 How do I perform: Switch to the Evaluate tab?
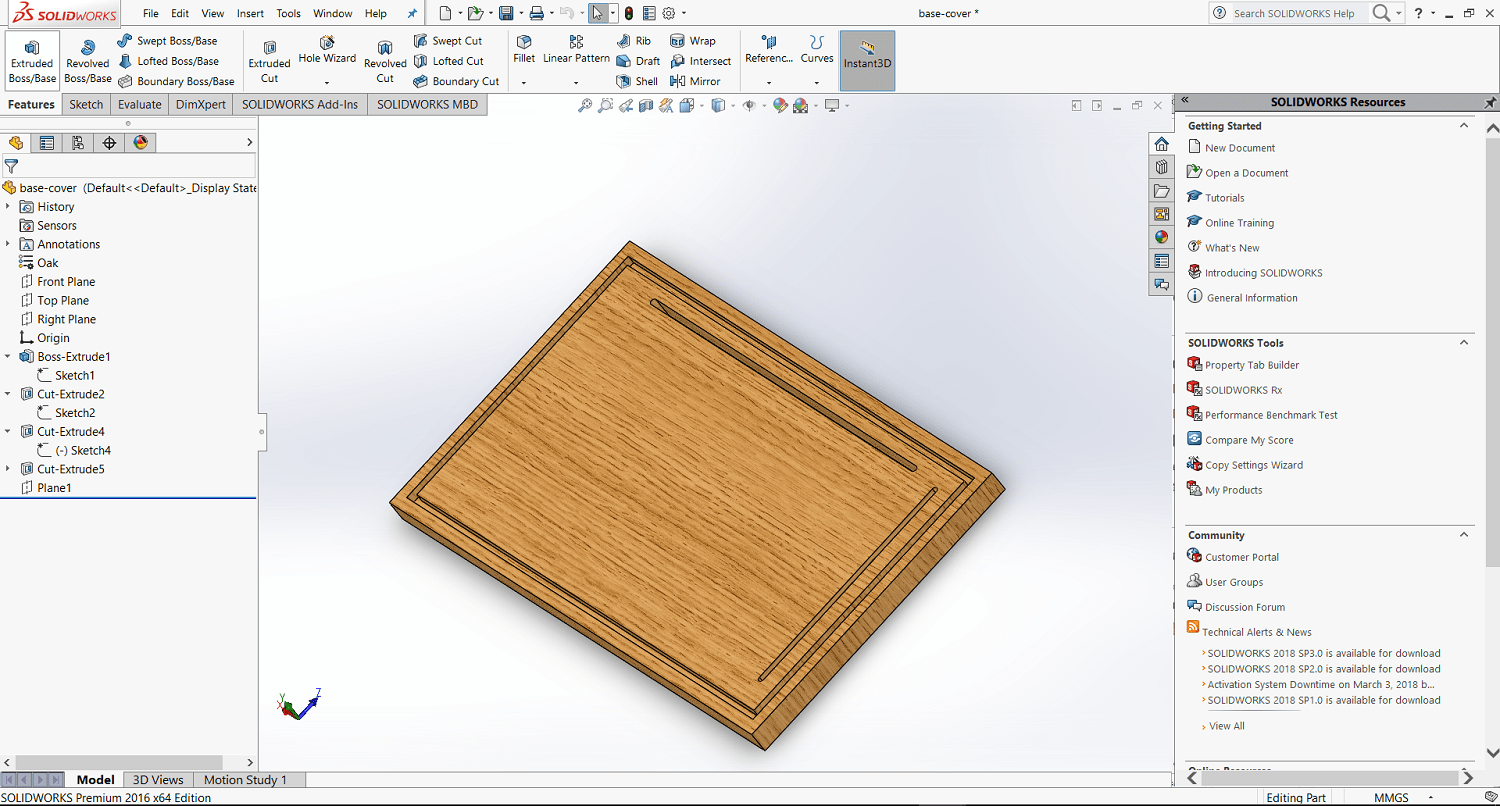point(140,104)
